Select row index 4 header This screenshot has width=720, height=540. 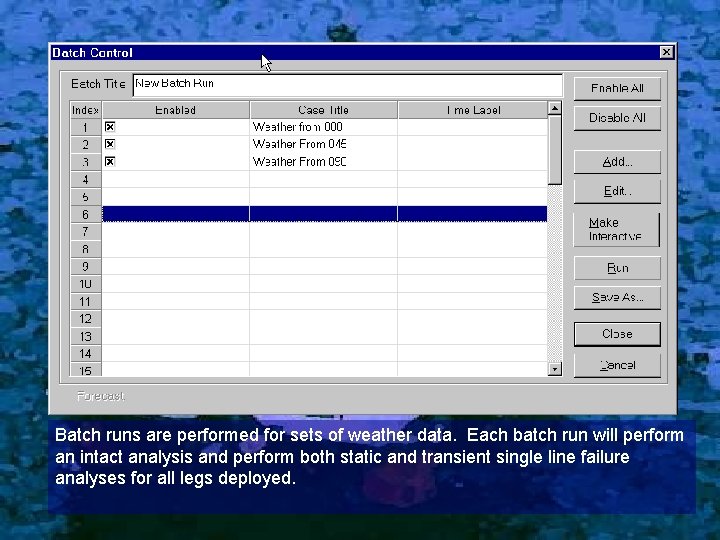[x=85, y=180]
